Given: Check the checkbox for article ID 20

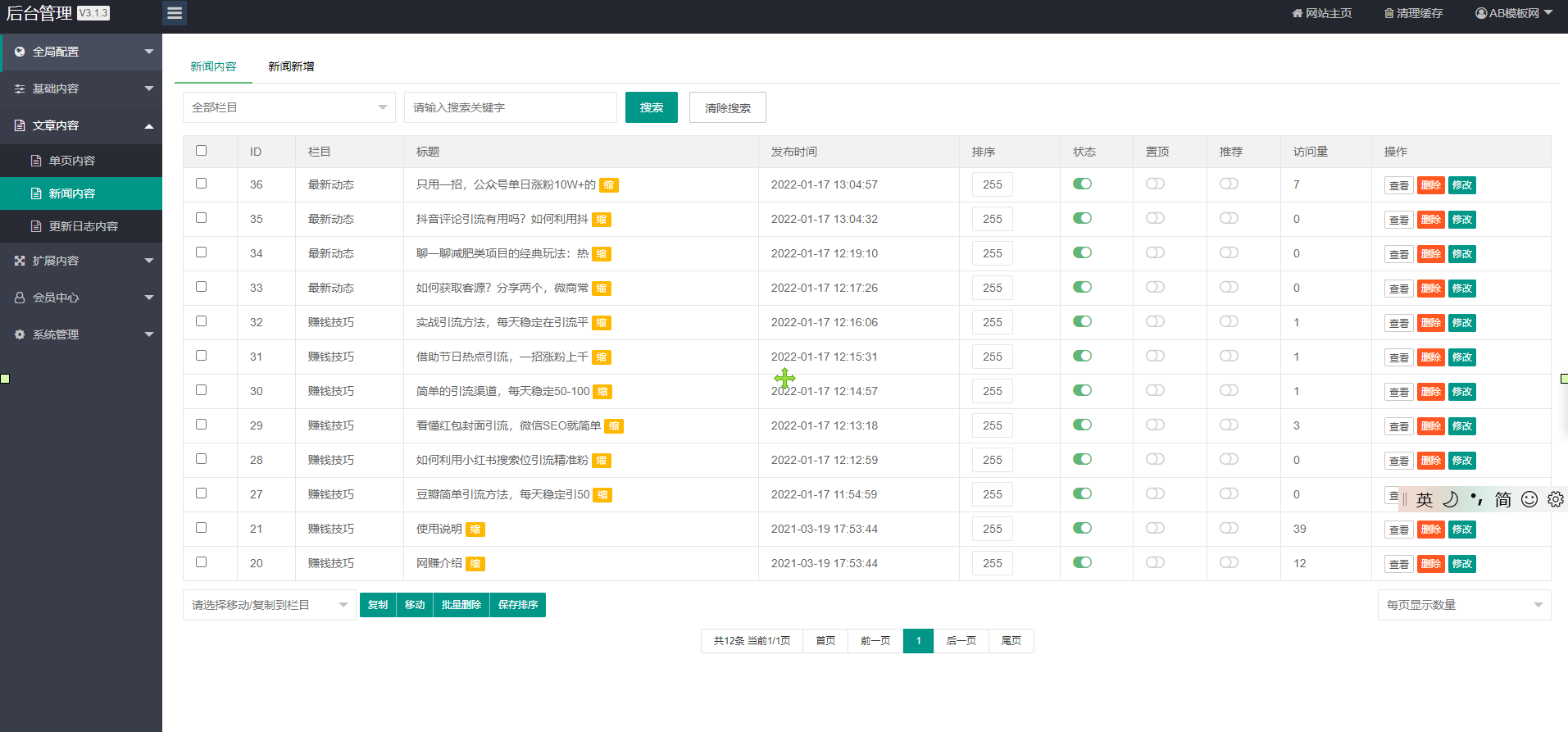Looking at the screenshot, I should 202,562.
